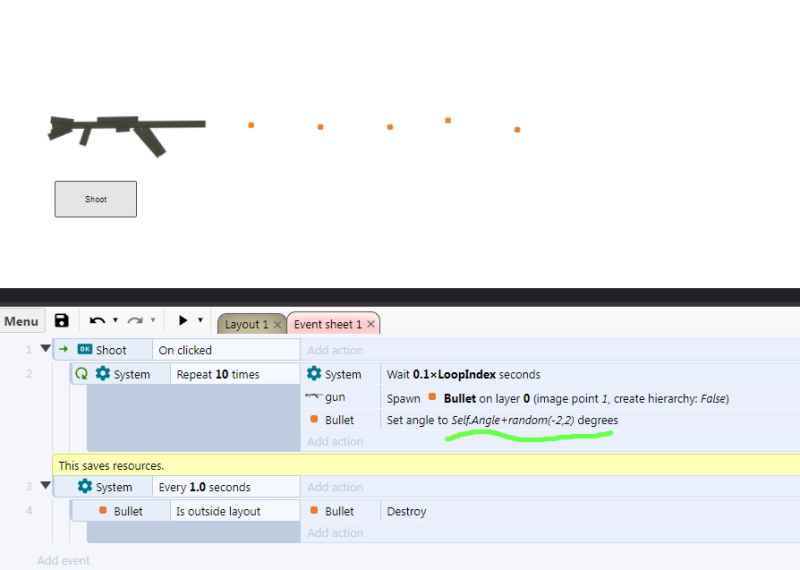Close the Event sheet 1 tab
Viewport: 800px width, 570px height.
point(371,324)
